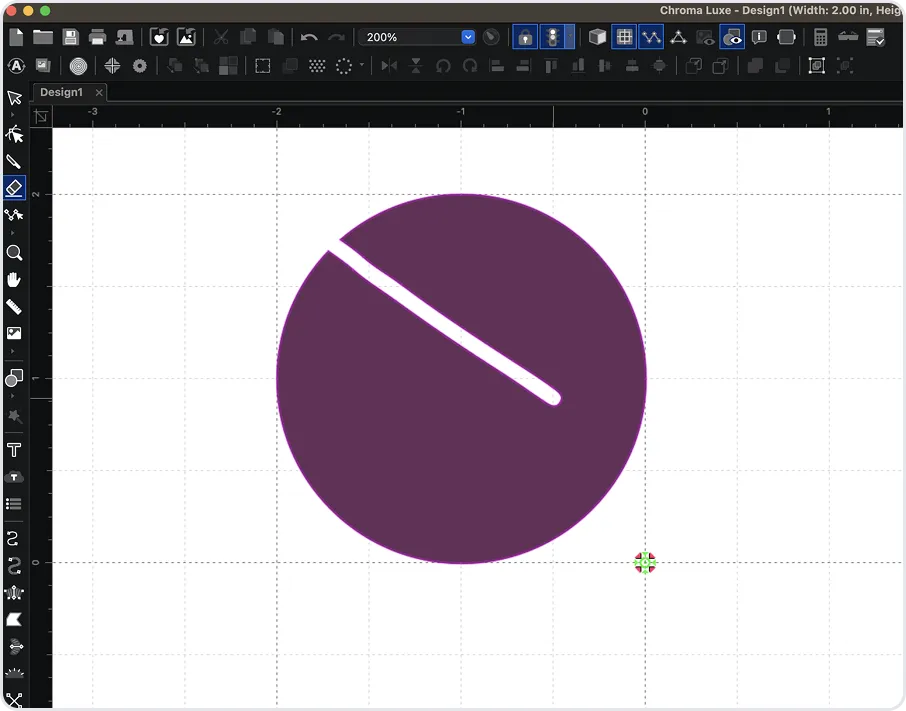
Task: Toggle the shapes eye visibility button
Action: click(x=732, y=37)
